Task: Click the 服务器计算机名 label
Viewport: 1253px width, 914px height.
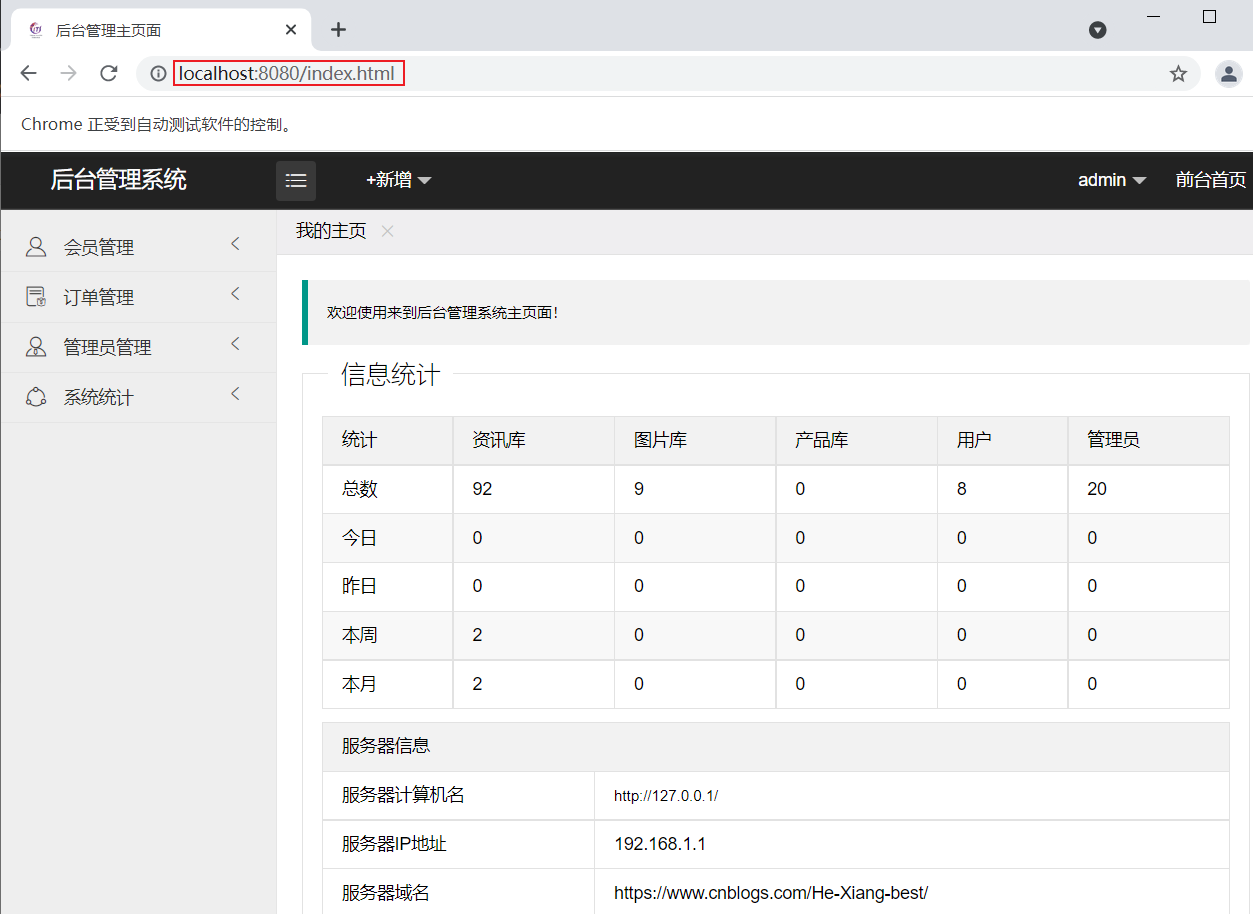Action: coord(403,796)
